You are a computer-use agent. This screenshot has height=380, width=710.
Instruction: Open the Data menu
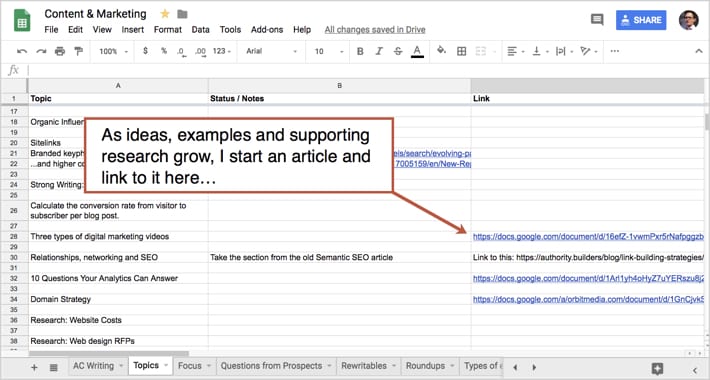click(x=200, y=29)
